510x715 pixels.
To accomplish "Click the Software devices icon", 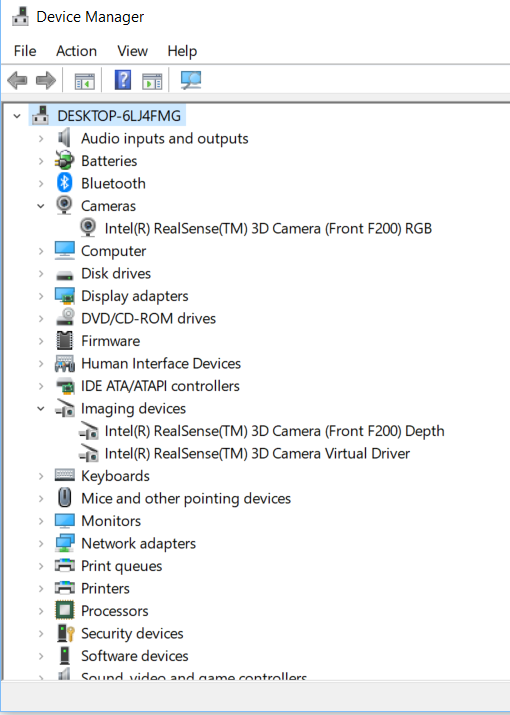I will click(x=65, y=655).
